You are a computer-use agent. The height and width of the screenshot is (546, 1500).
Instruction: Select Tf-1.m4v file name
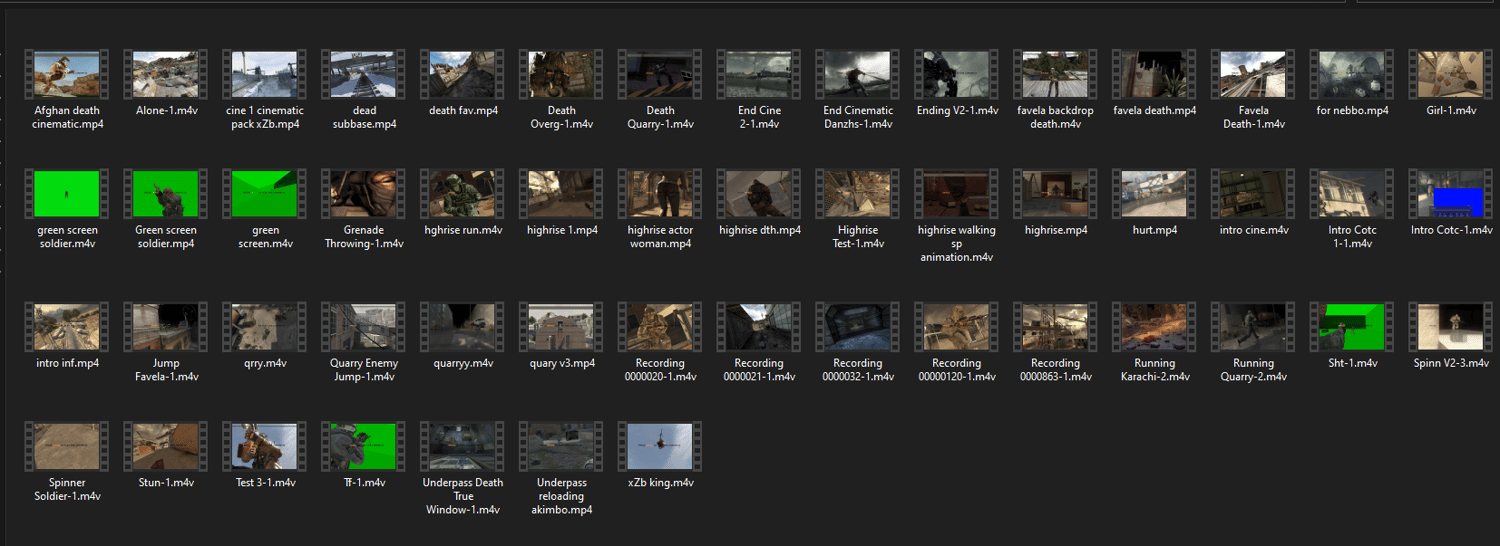coord(364,482)
